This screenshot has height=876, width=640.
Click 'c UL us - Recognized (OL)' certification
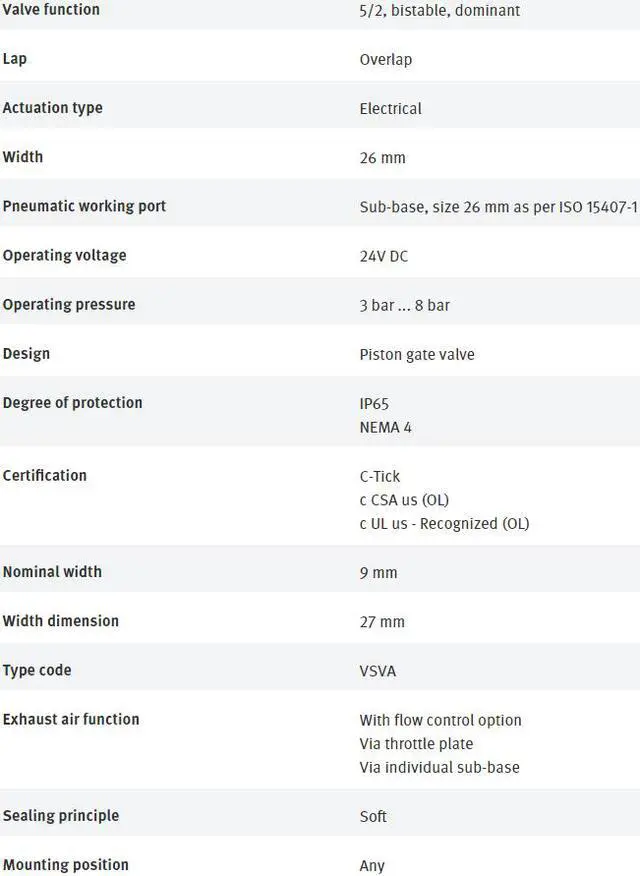[444, 524]
